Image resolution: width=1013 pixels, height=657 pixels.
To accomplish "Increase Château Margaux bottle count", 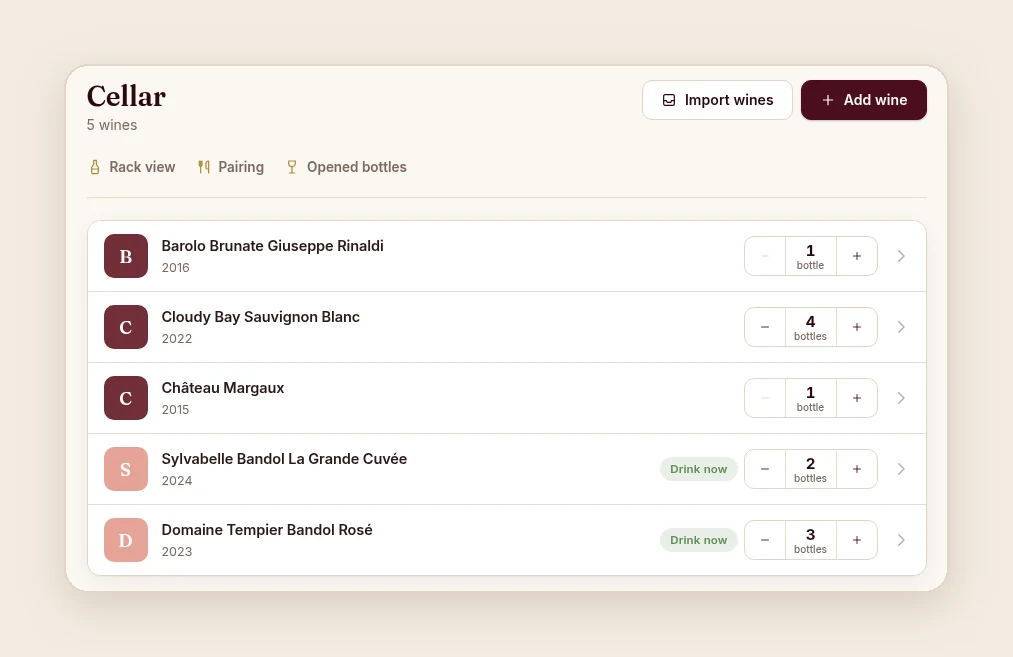I will [x=857, y=398].
